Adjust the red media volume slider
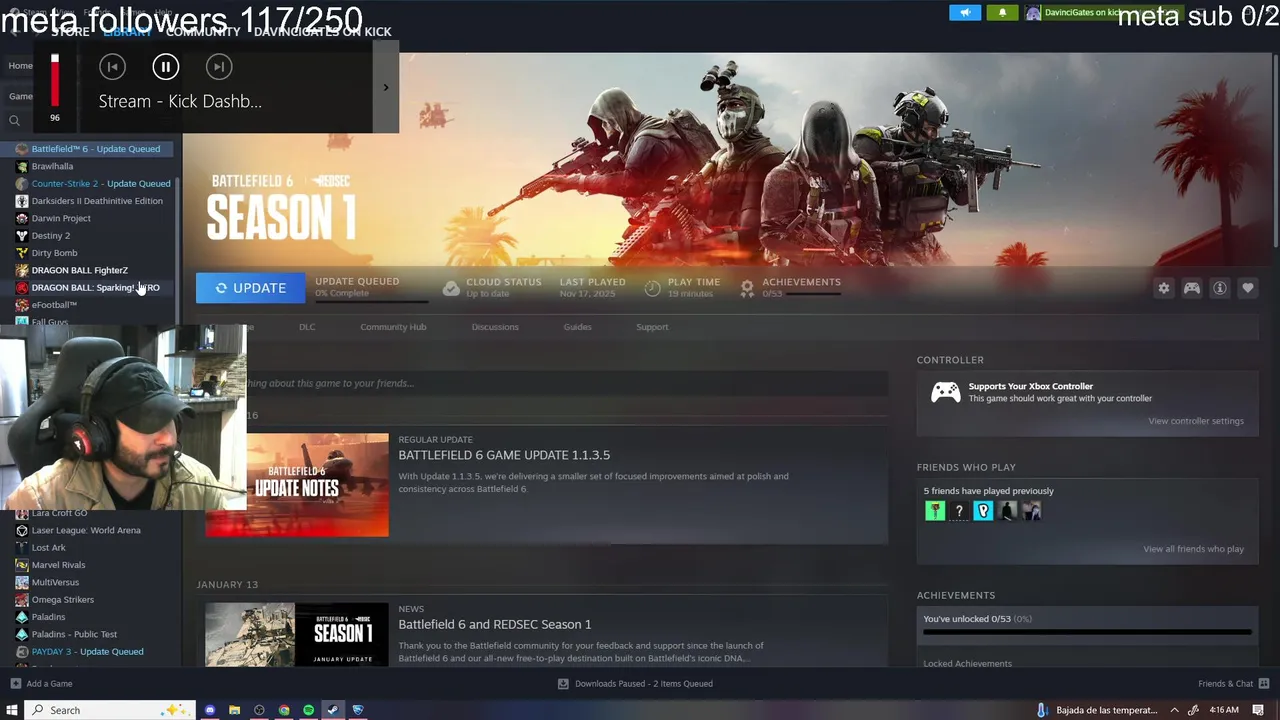Image resolution: width=1280 pixels, height=720 pixels. 55,80
